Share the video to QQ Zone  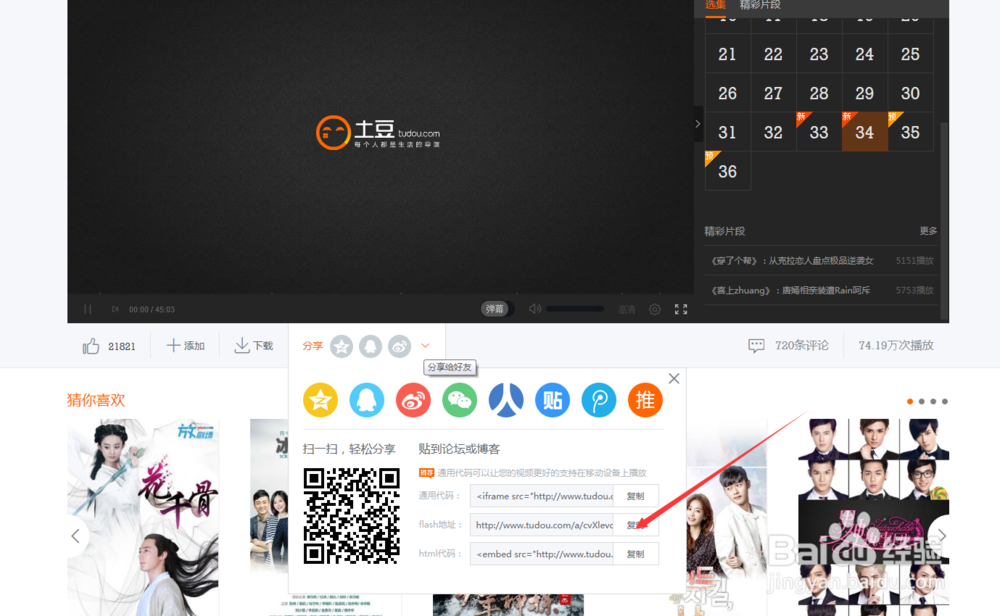320,400
